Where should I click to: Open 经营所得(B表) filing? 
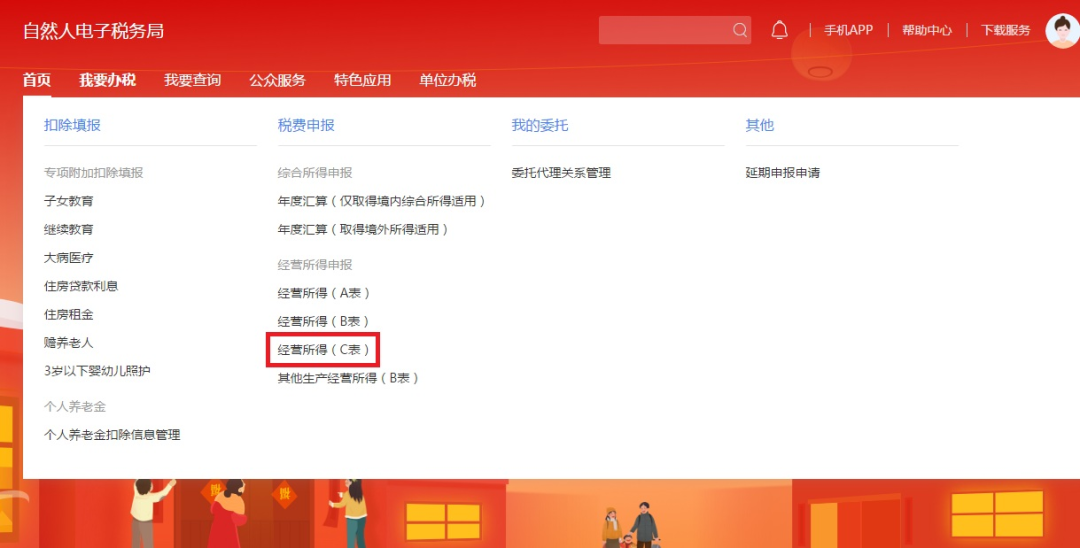tap(324, 322)
